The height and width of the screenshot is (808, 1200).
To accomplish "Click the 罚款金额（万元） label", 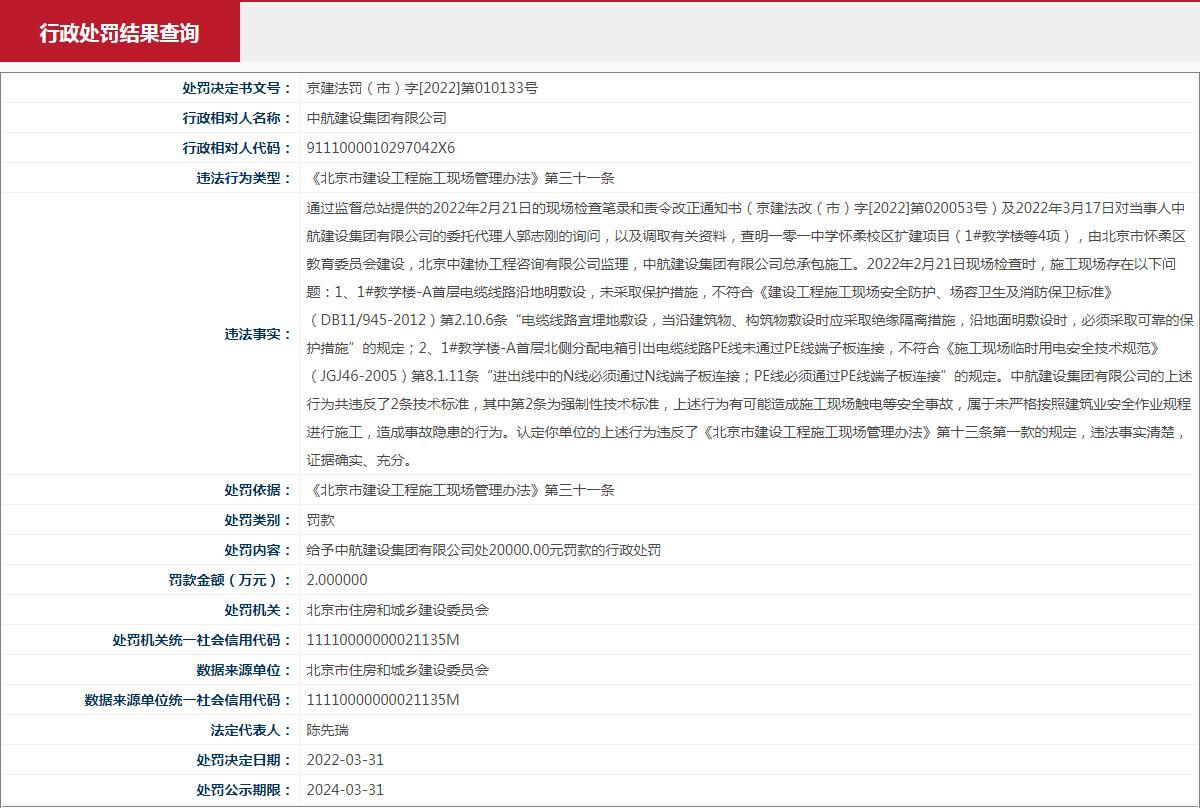I will click(x=230, y=580).
